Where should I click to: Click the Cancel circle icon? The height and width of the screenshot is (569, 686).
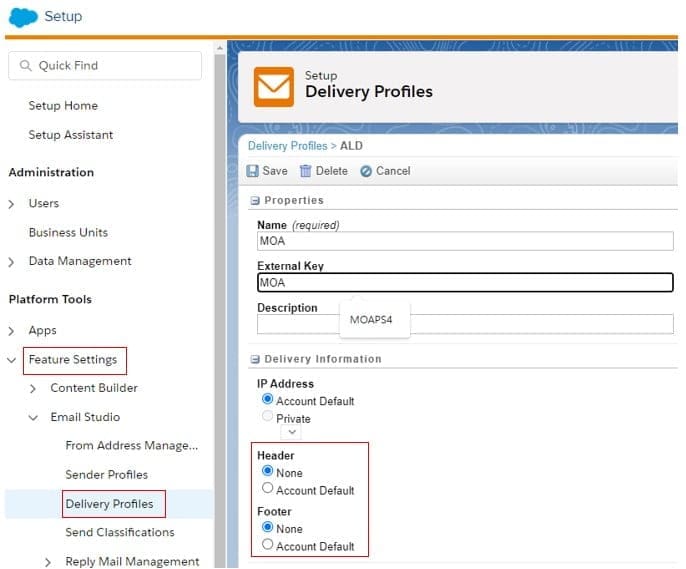pyautogui.click(x=366, y=171)
